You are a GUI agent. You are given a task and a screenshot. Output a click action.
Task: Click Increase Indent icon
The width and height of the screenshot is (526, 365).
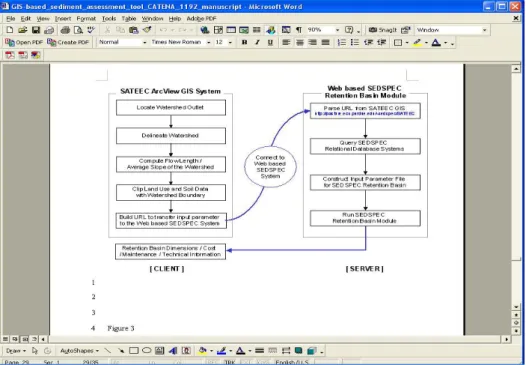[381, 43]
